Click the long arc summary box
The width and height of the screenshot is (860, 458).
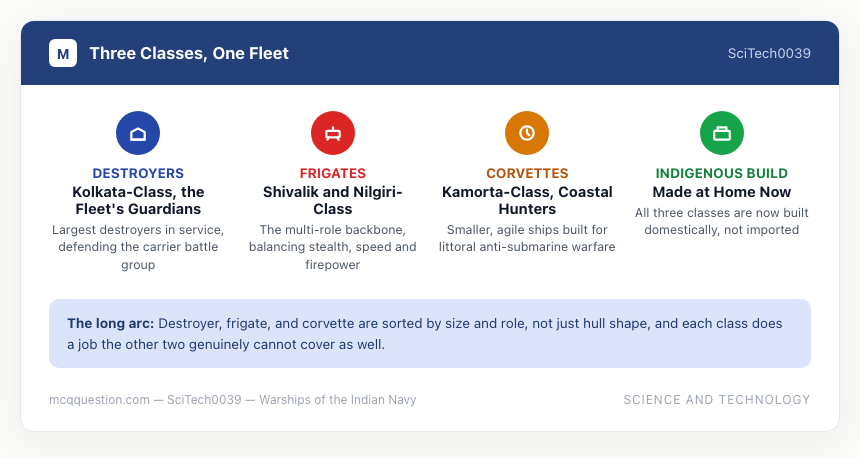(430, 333)
